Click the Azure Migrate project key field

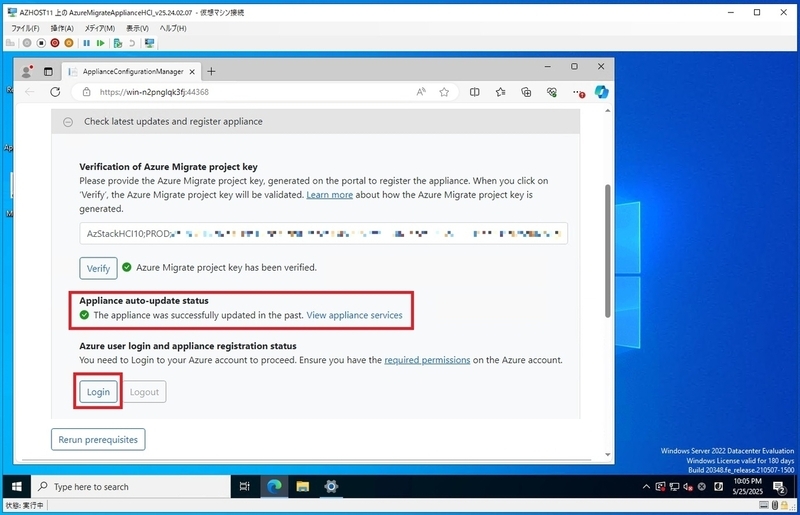click(323, 234)
